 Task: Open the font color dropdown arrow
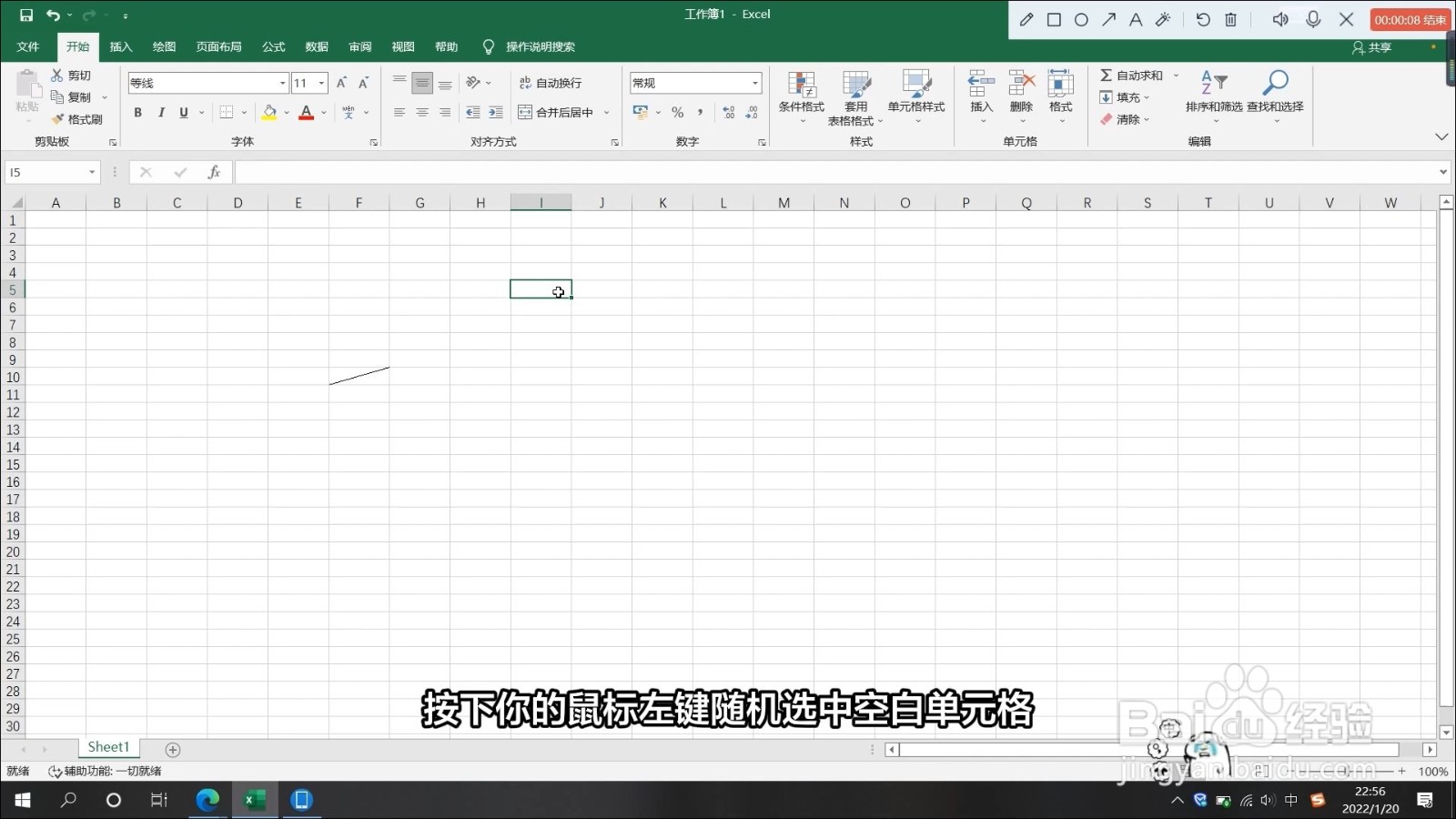click(x=324, y=113)
